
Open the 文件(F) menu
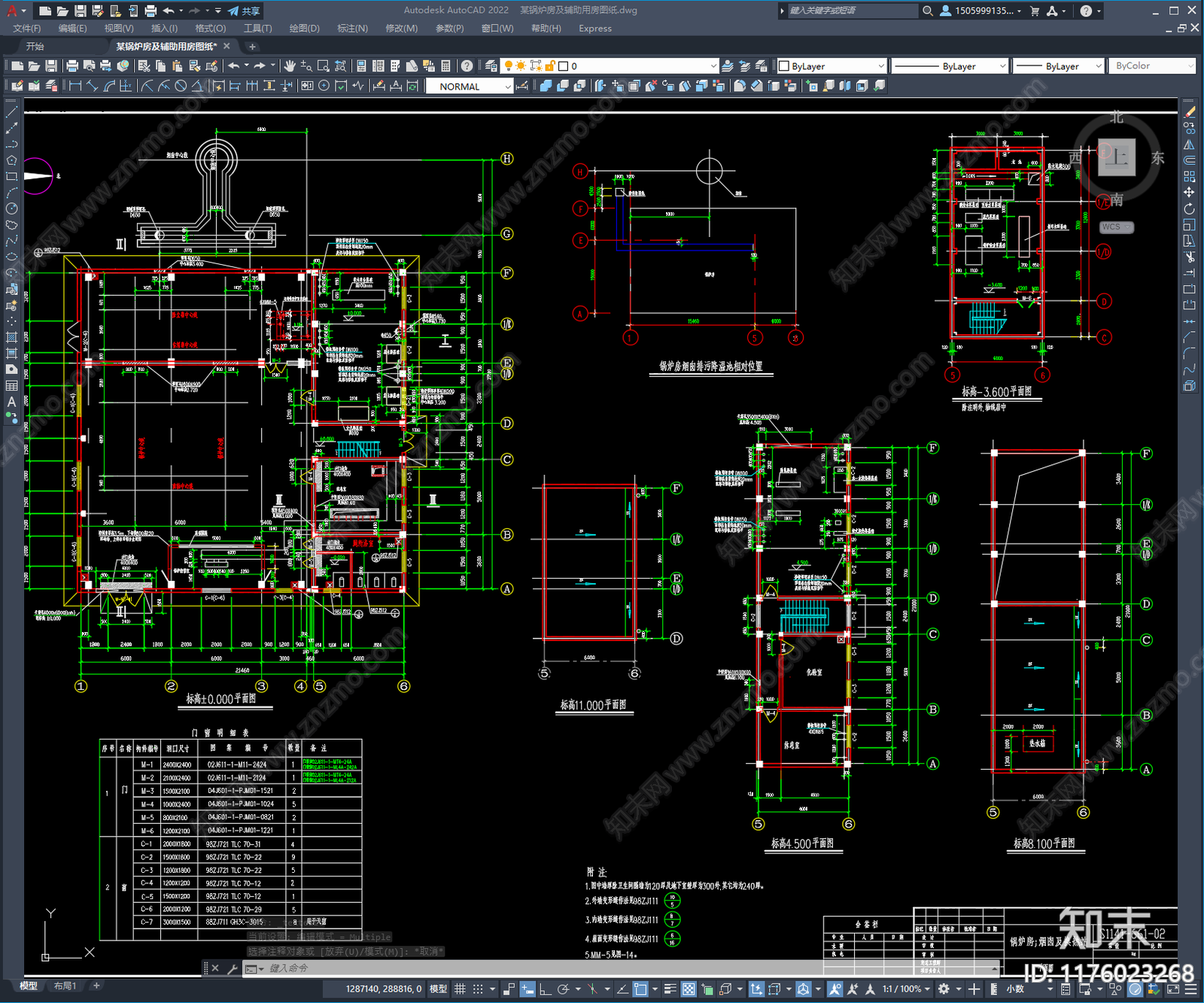coord(27,29)
